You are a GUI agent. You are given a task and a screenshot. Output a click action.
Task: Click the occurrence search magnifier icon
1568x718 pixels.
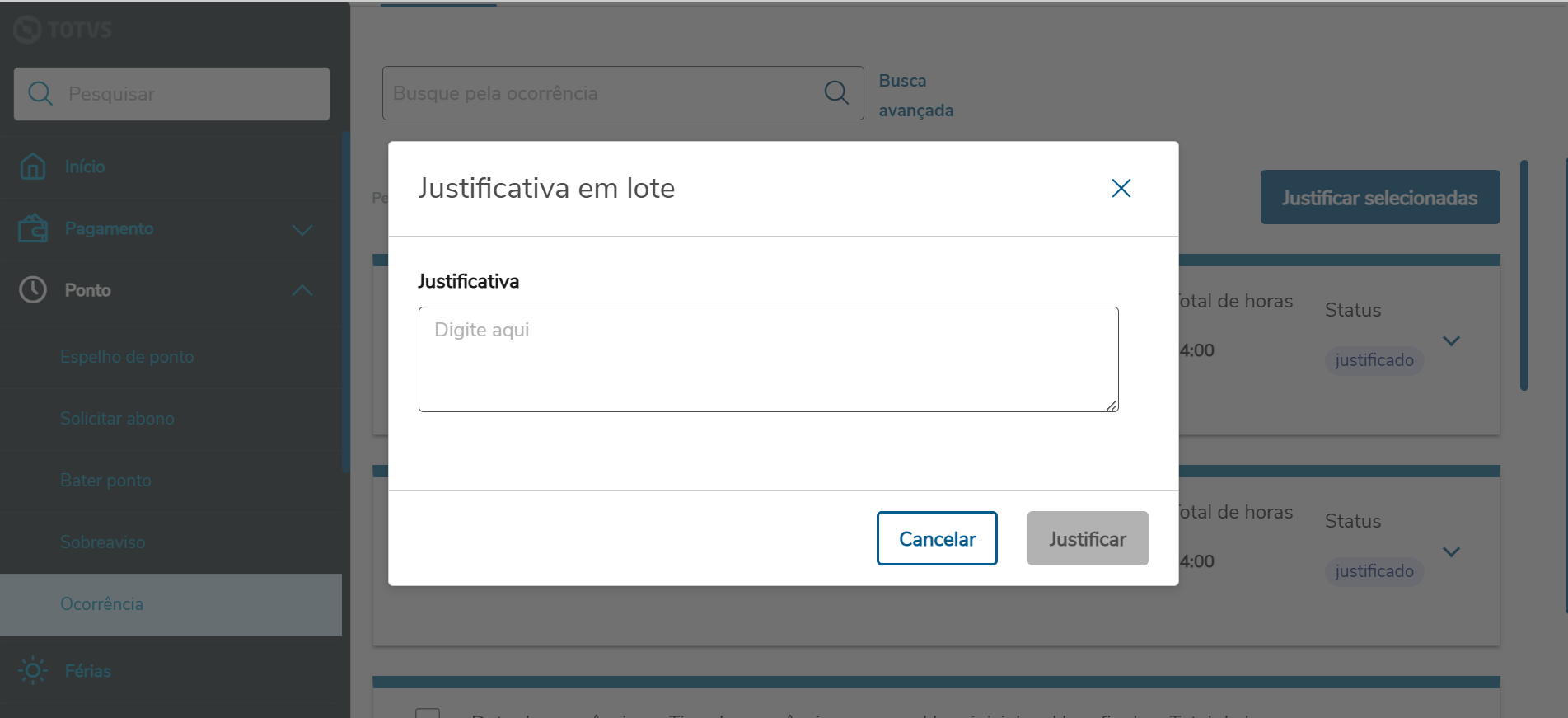[836, 93]
